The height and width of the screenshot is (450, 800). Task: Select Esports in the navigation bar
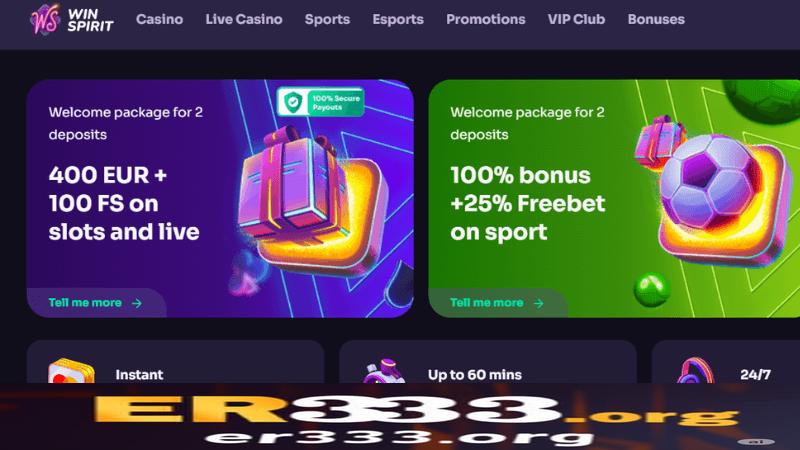pyautogui.click(x=398, y=19)
